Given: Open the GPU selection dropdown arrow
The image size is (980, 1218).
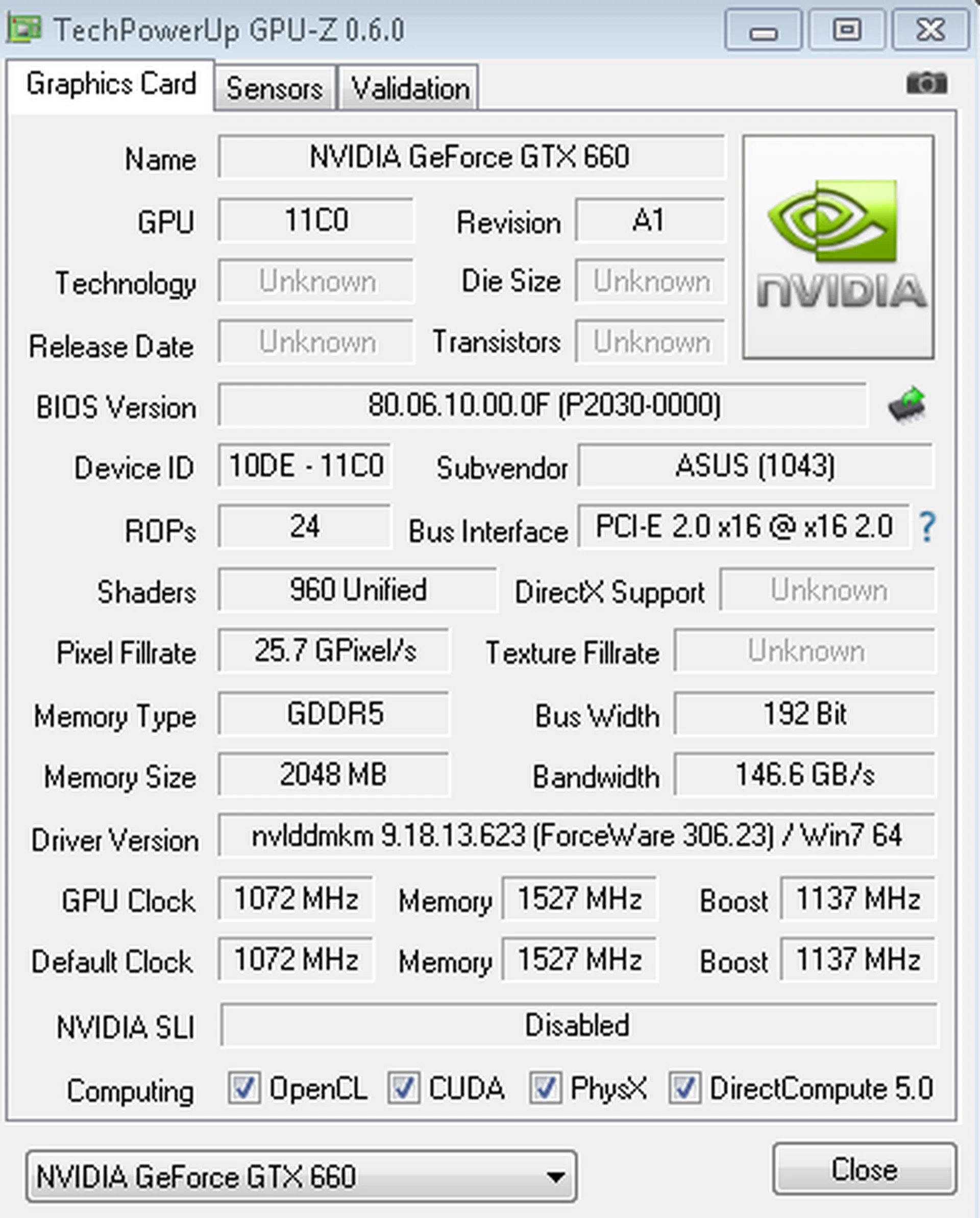Looking at the screenshot, I should (x=555, y=1177).
